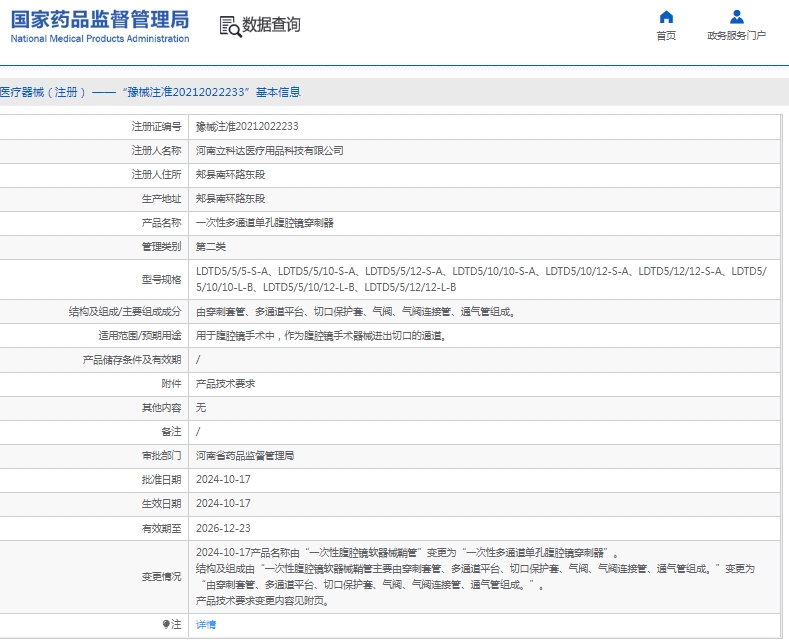This screenshot has height=643, width=789.
Task: Open the 详情 link
Action: [206, 624]
